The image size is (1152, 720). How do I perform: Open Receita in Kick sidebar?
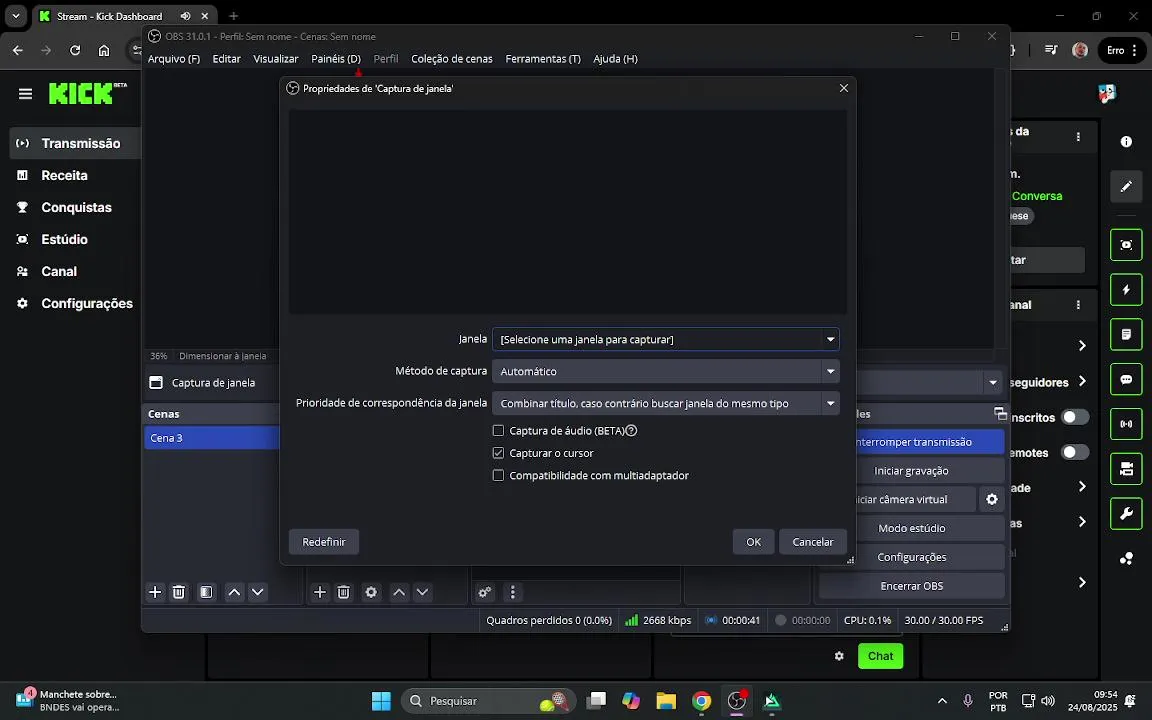[x=64, y=176]
